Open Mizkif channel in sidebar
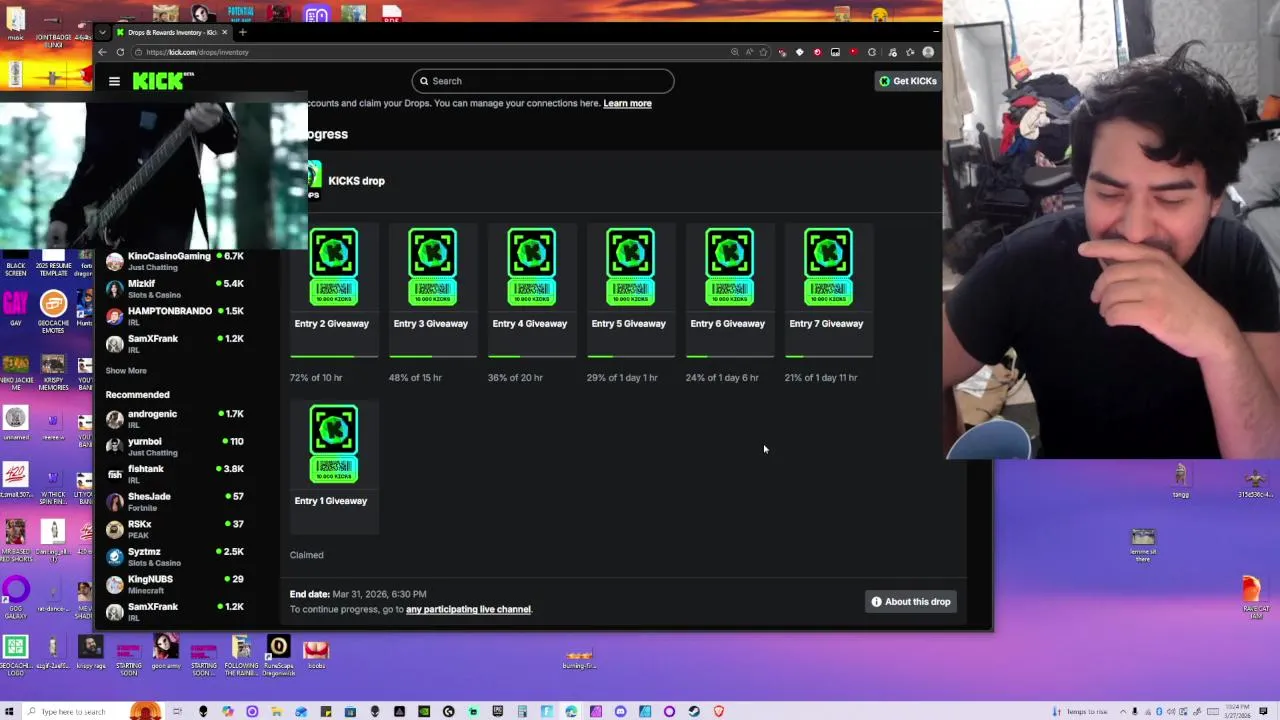Screen dimensions: 1280x720 click(175, 288)
